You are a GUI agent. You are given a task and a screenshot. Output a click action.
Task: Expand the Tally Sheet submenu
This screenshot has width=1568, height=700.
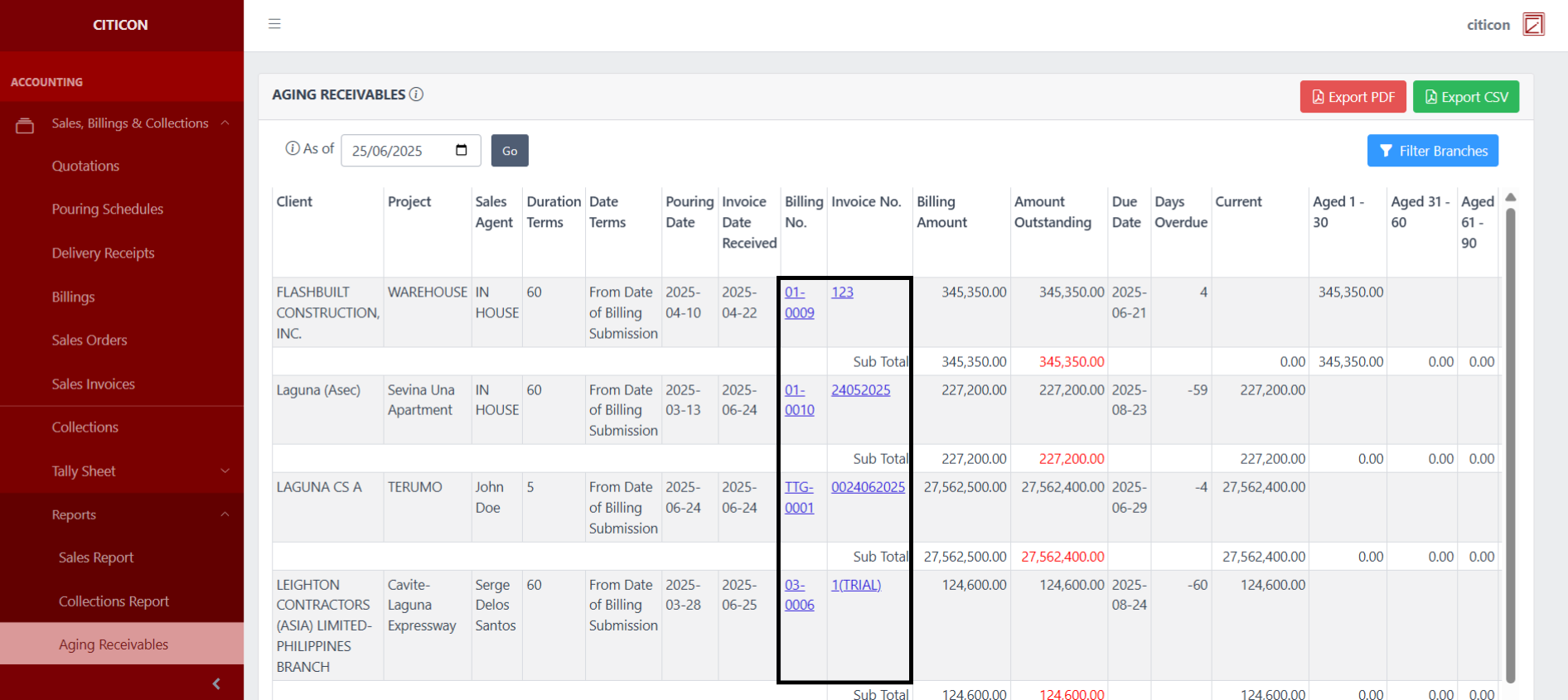[225, 471]
